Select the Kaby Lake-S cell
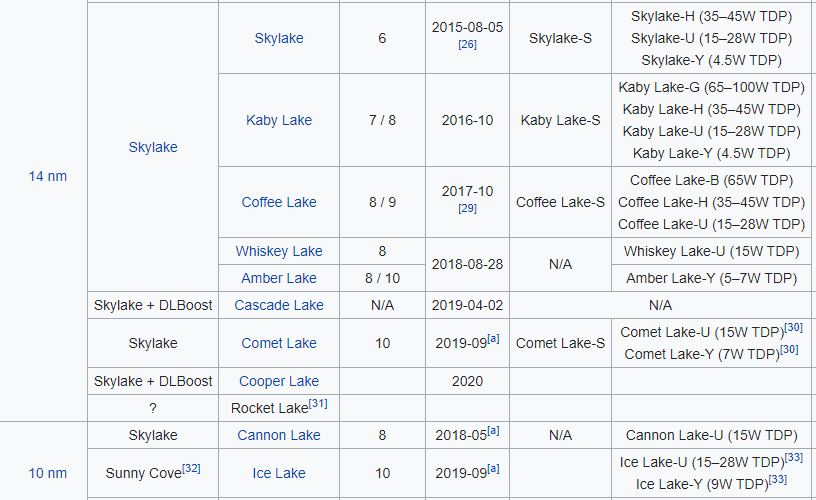The height and width of the screenshot is (500, 816). pyautogui.click(x=560, y=120)
